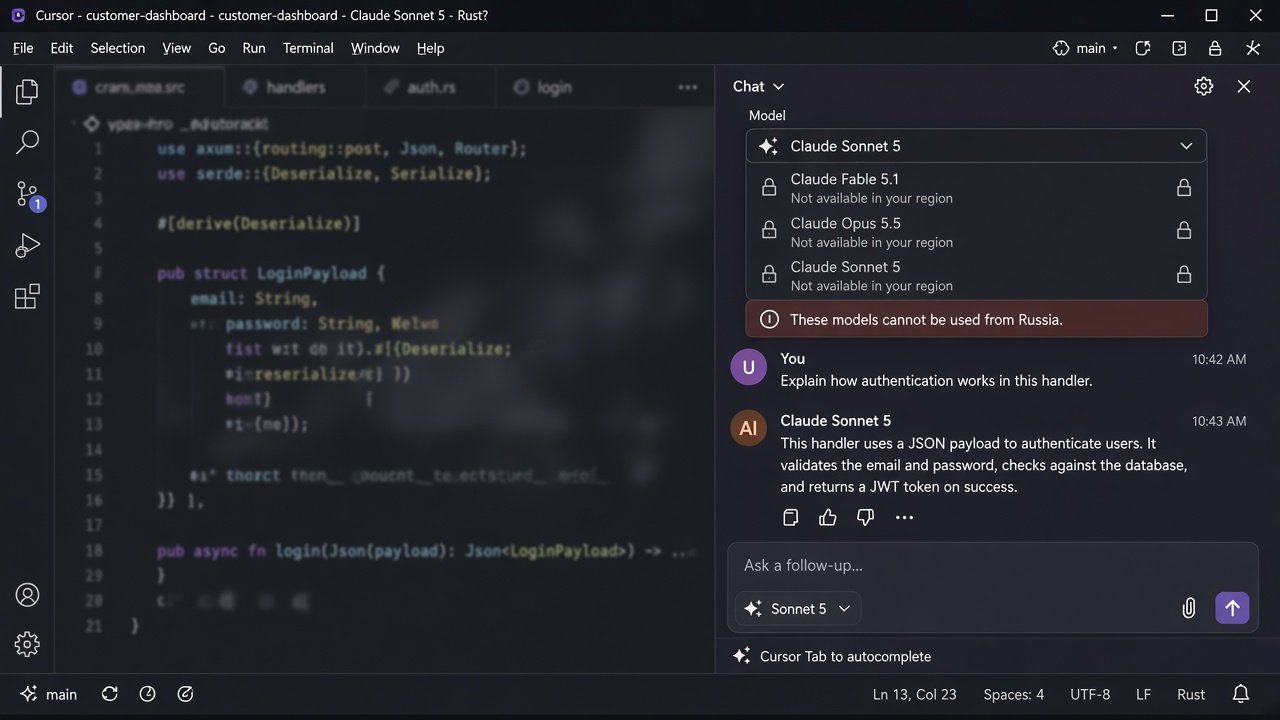Click the 10:43 AM timestamp
1280x720 pixels.
pyautogui.click(x=1219, y=421)
